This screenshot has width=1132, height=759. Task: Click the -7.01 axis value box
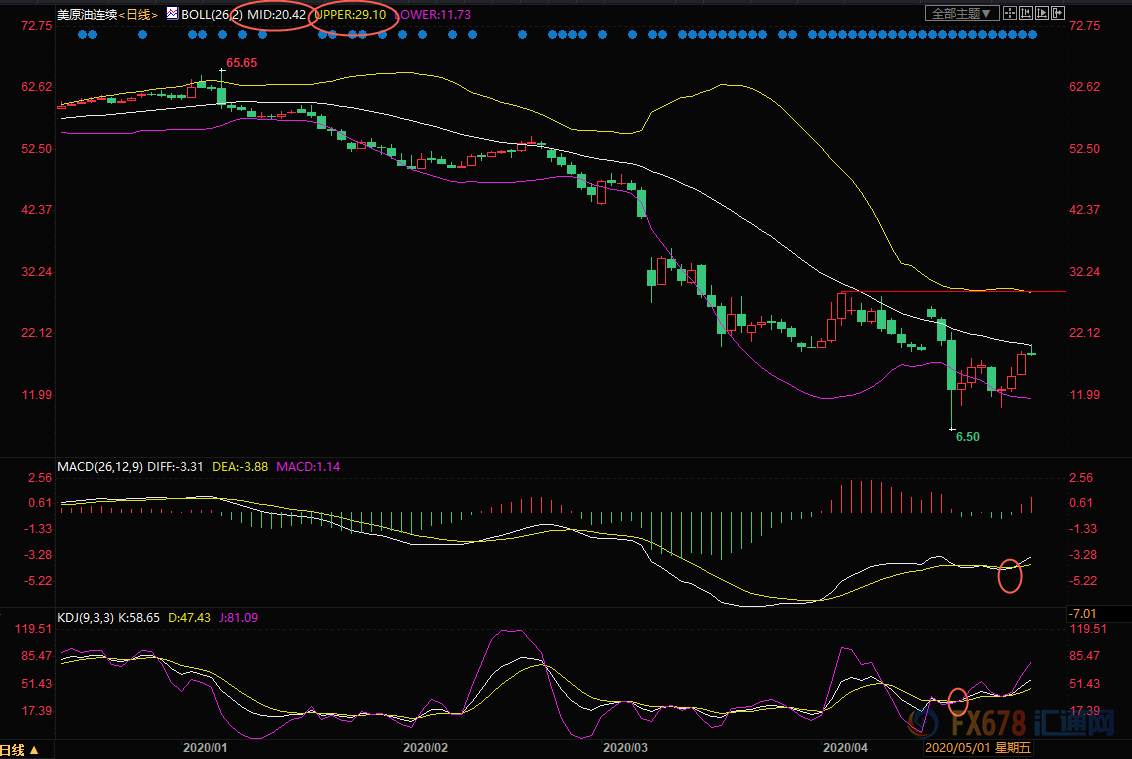[x=1099, y=614]
